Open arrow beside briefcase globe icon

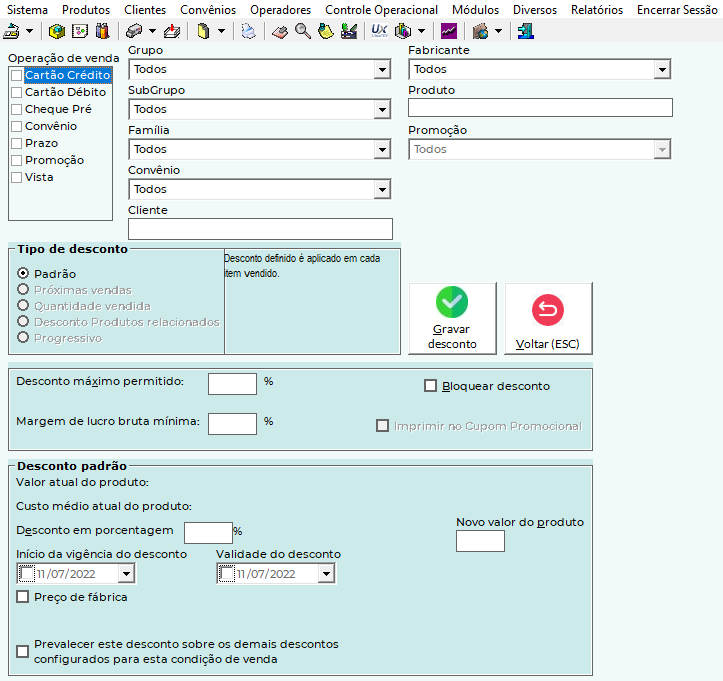pyautogui.click(x=498, y=31)
